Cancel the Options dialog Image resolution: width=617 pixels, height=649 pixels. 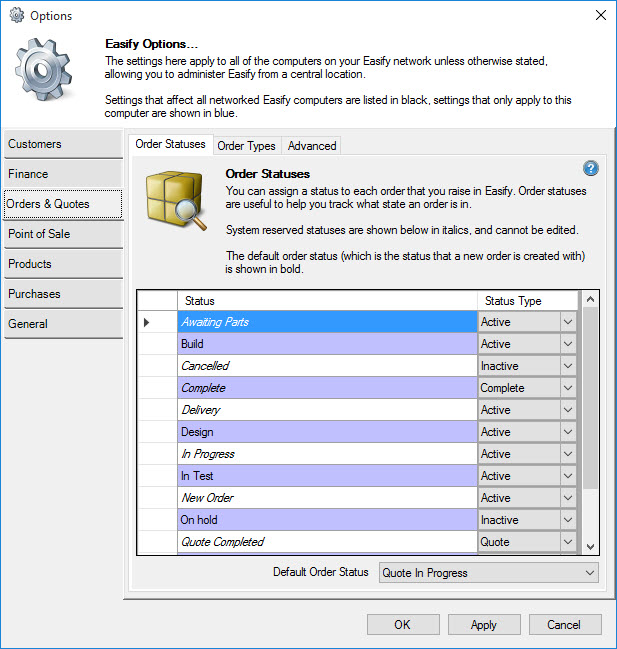point(563,625)
